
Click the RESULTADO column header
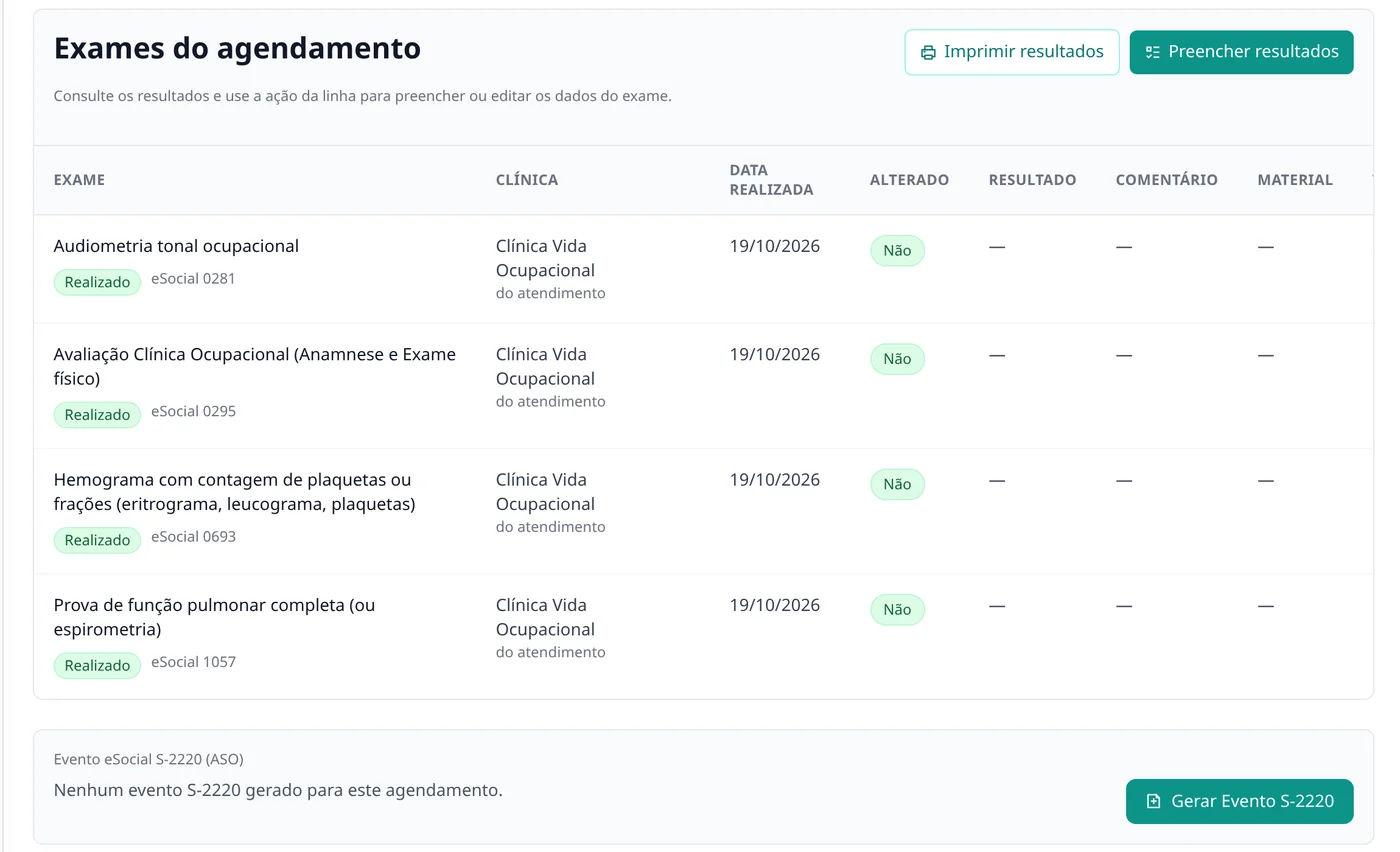tap(1032, 180)
